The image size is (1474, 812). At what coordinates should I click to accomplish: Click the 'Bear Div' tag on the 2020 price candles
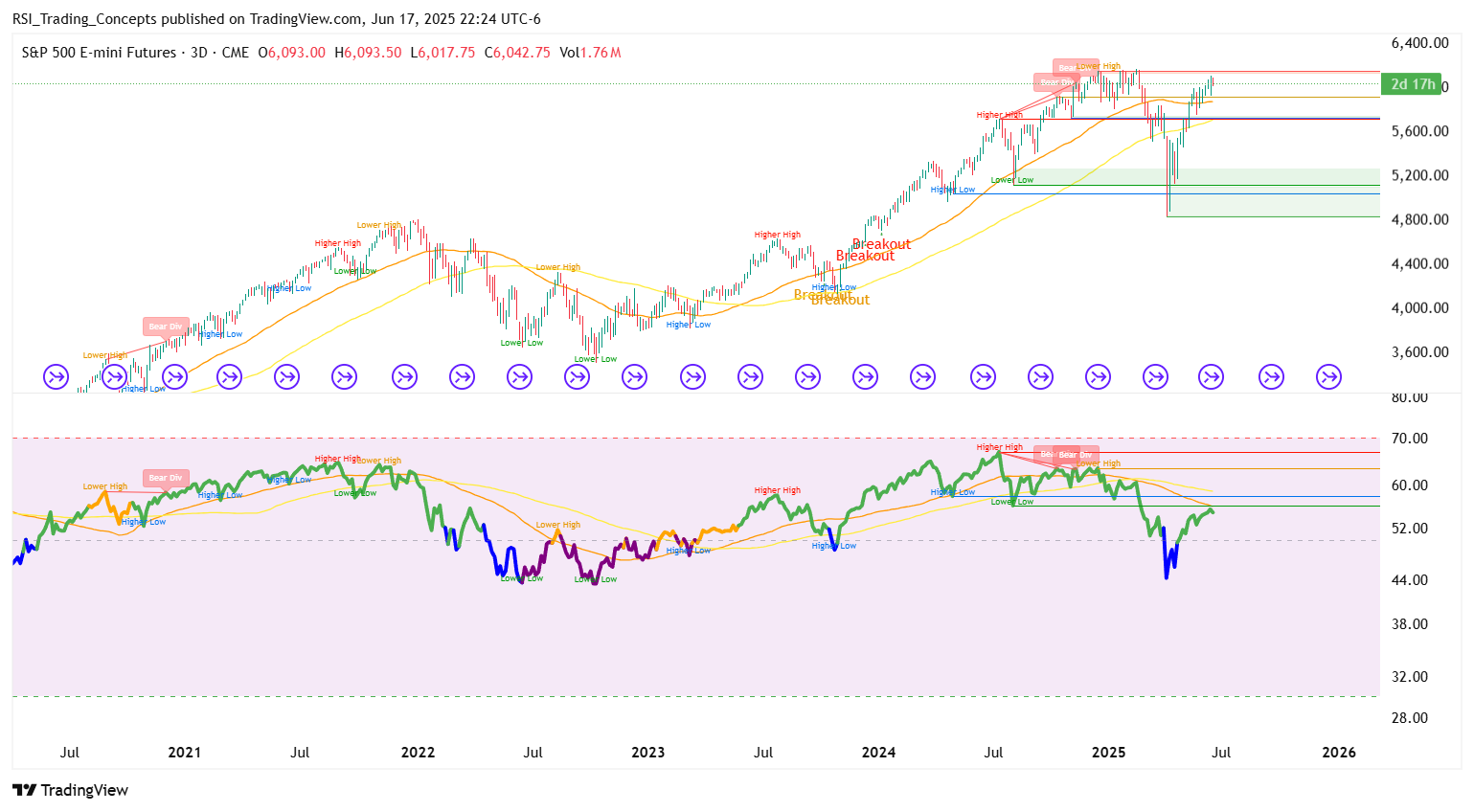click(x=166, y=327)
